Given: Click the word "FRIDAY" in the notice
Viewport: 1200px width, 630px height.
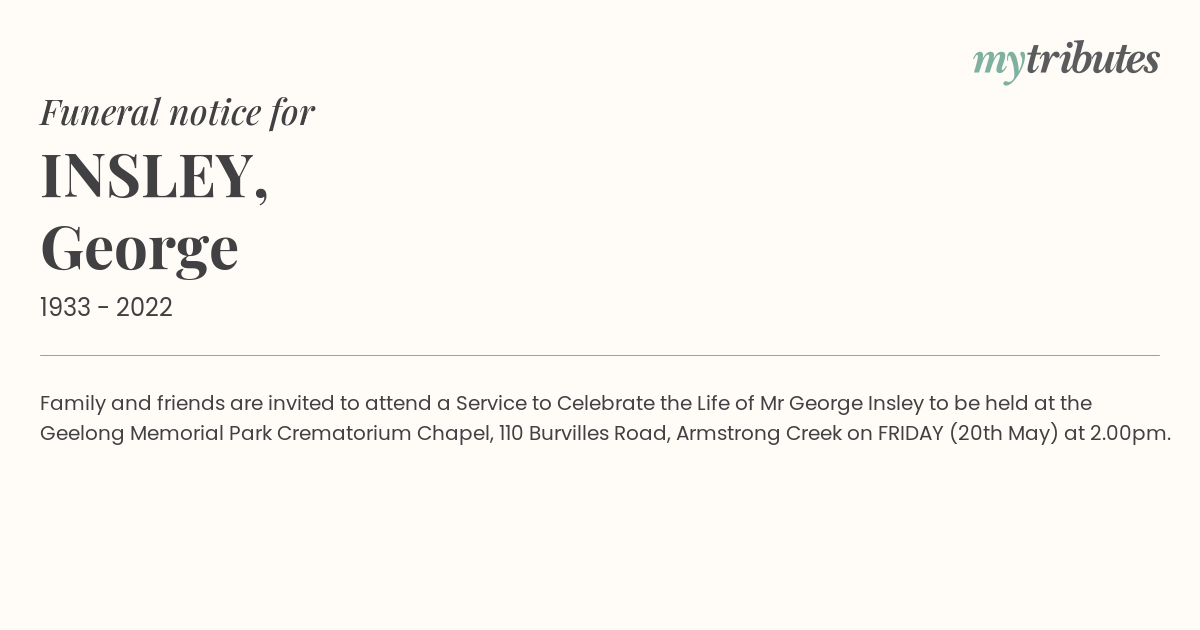Looking at the screenshot, I should pyautogui.click(x=910, y=434).
